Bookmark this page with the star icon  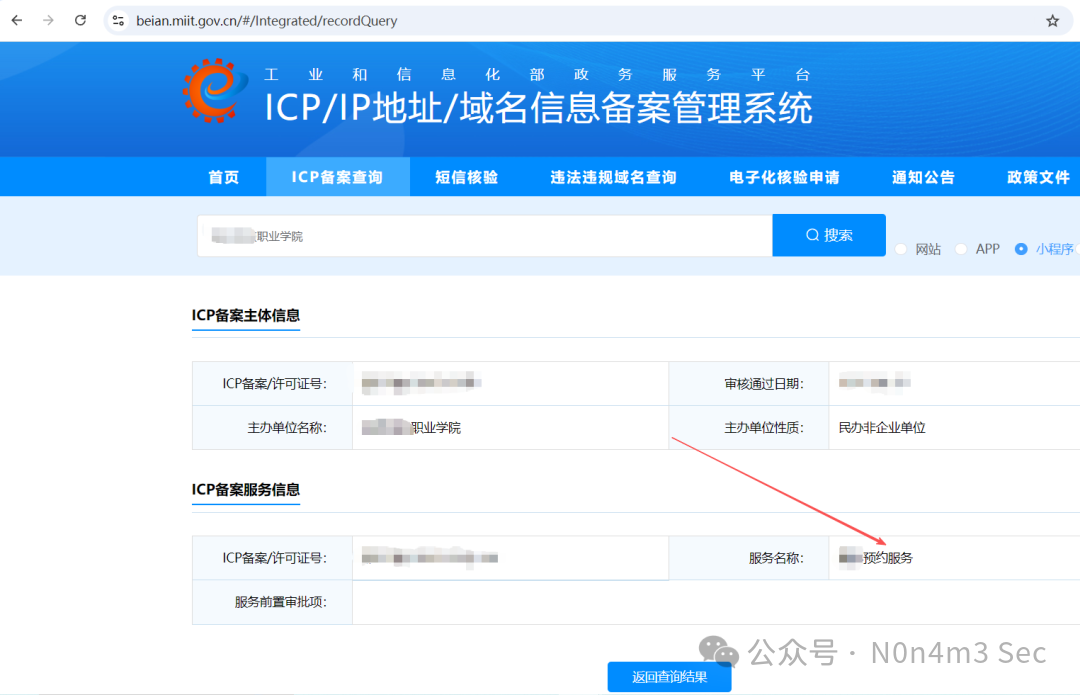(1052, 21)
